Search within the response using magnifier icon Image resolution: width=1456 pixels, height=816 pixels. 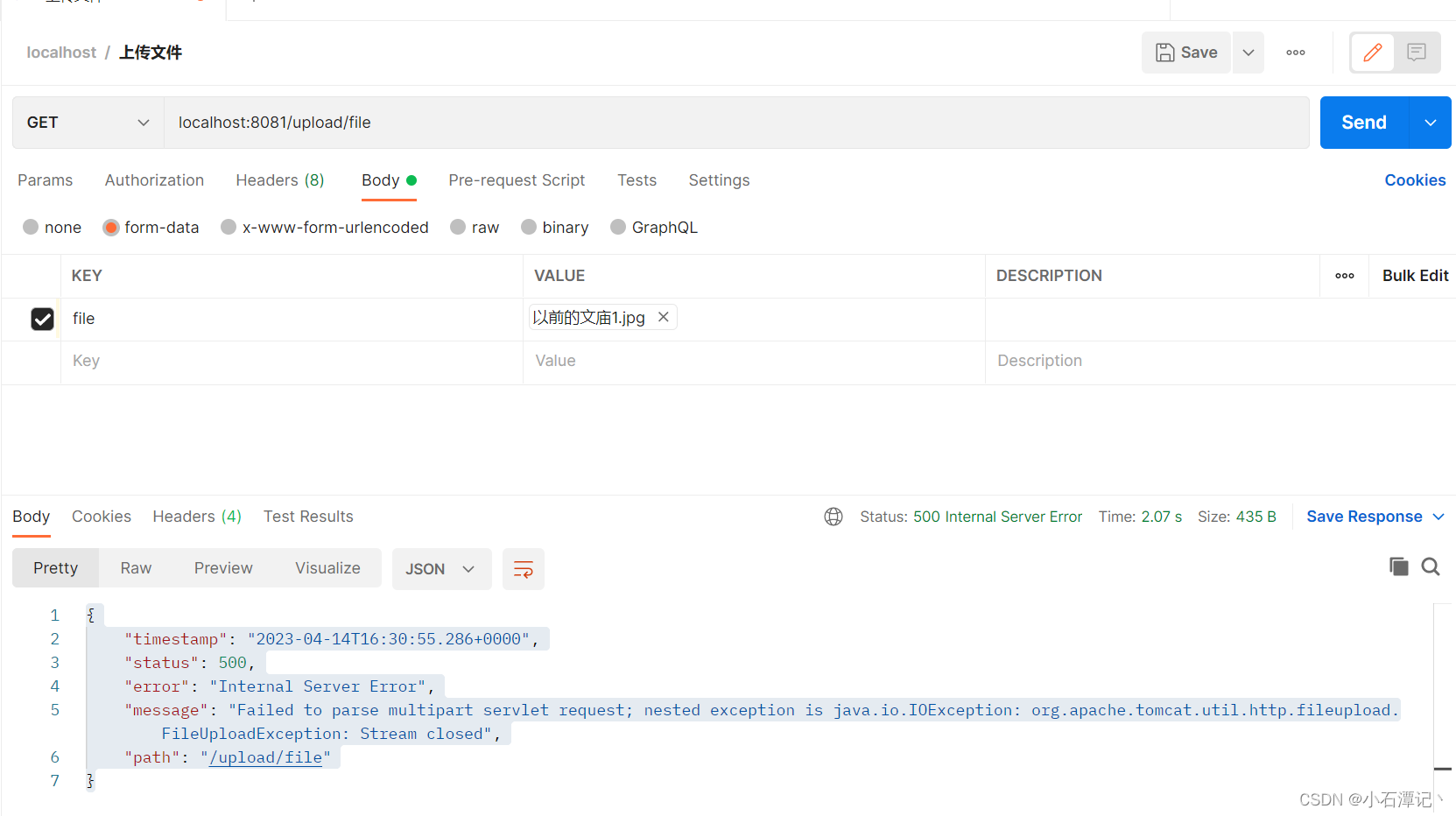tap(1430, 566)
